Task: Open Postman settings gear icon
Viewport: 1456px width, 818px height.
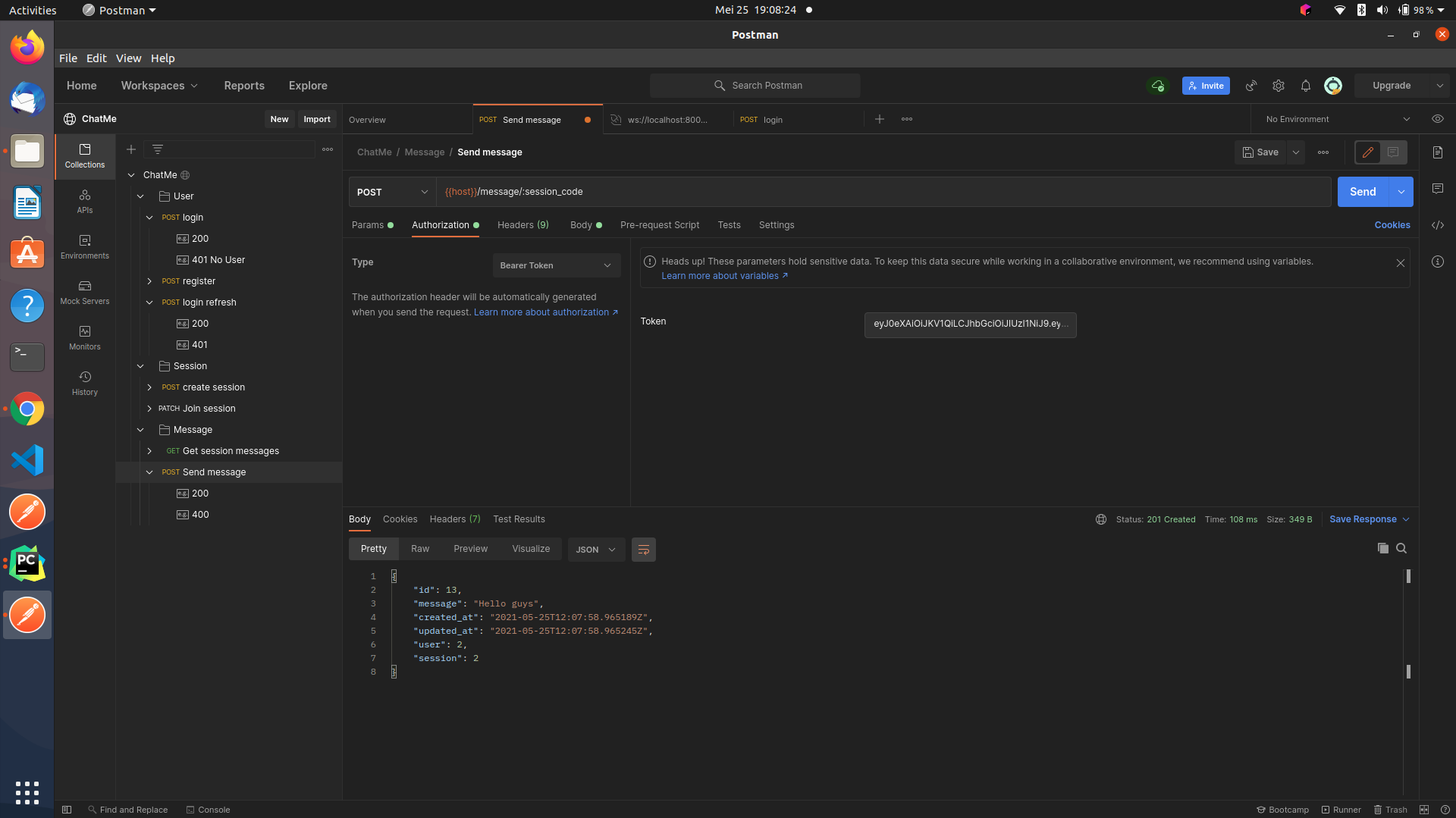Action: pyautogui.click(x=1279, y=86)
